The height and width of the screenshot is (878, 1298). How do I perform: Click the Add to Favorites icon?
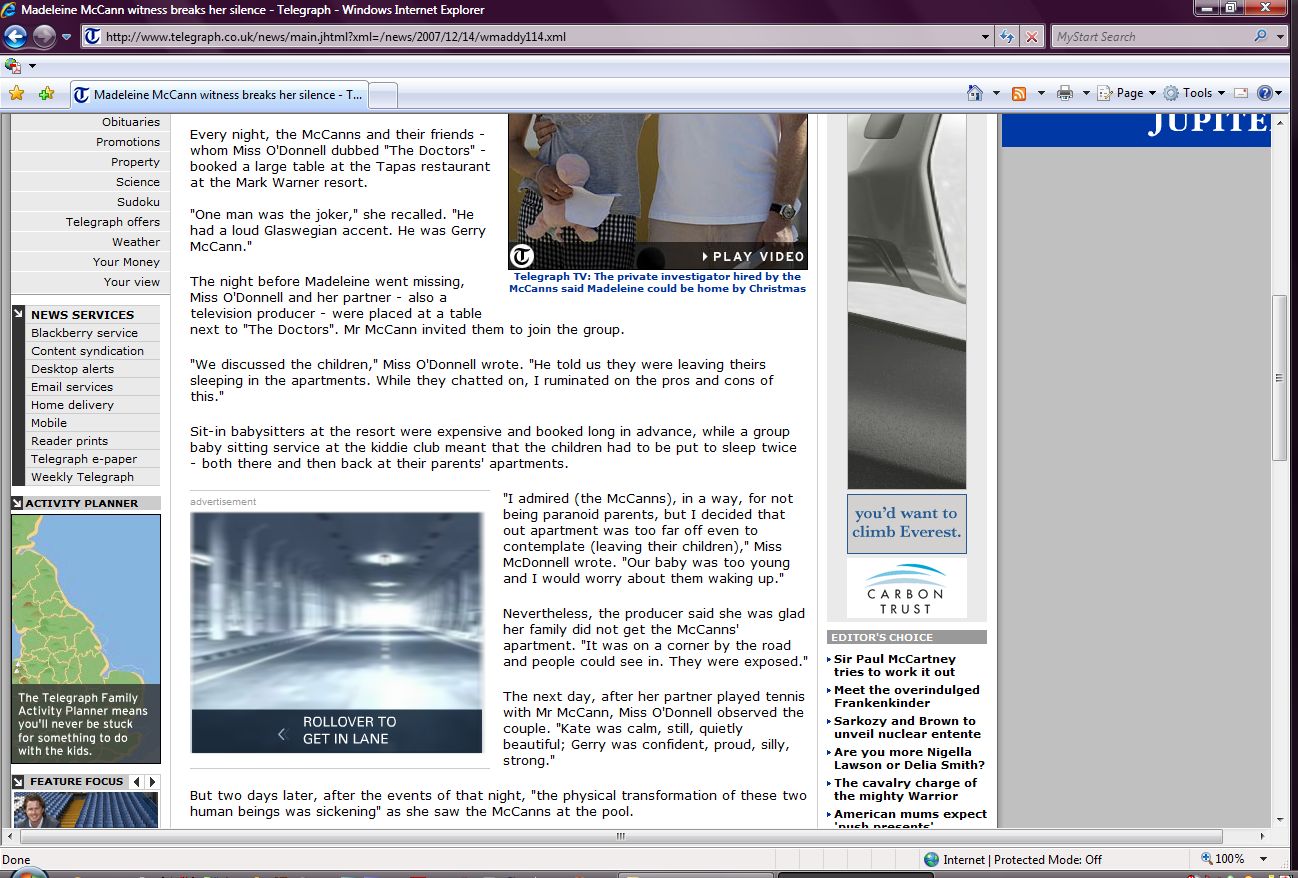click(x=46, y=94)
